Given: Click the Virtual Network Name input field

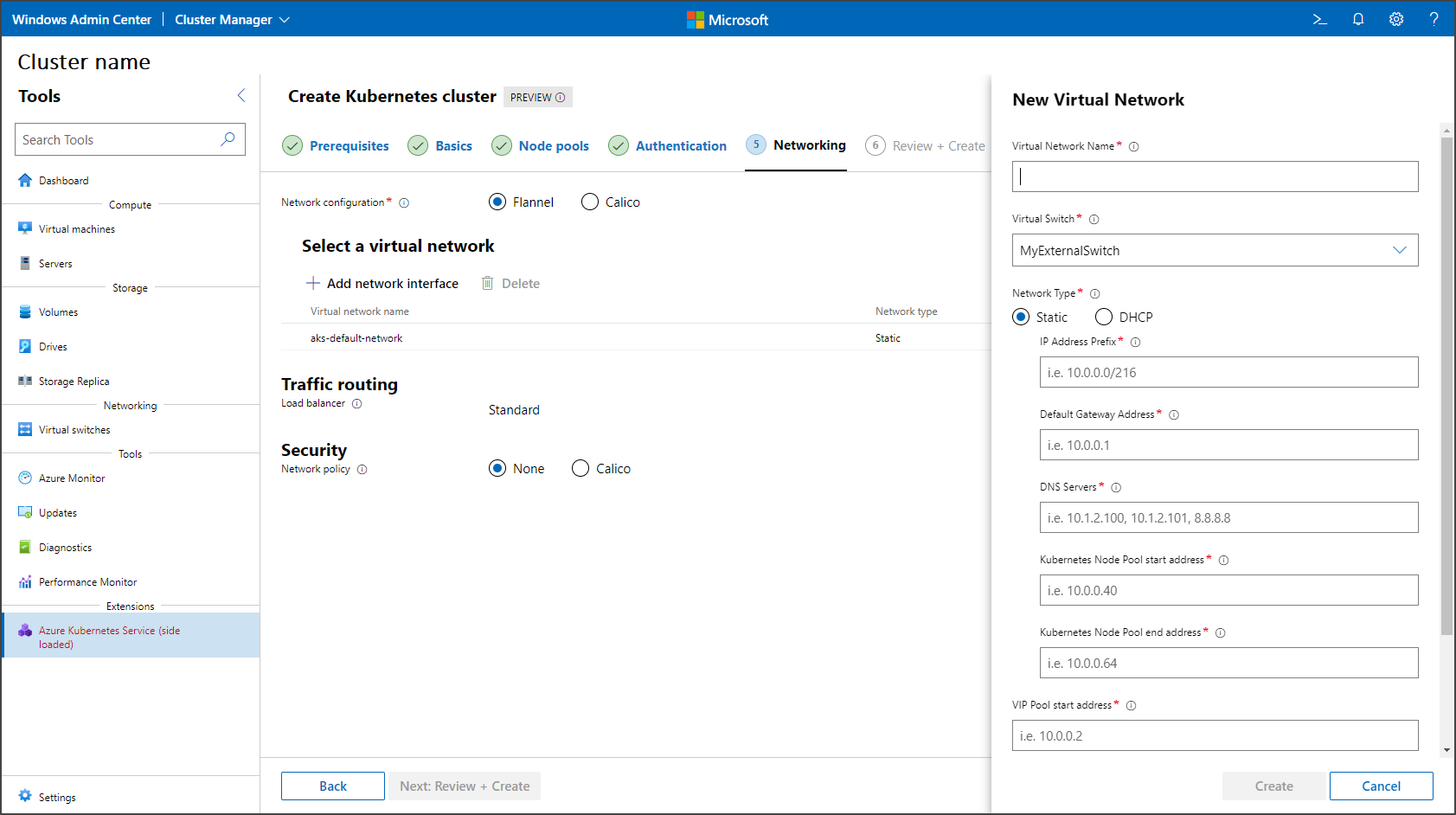Looking at the screenshot, I should coord(1214,176).
